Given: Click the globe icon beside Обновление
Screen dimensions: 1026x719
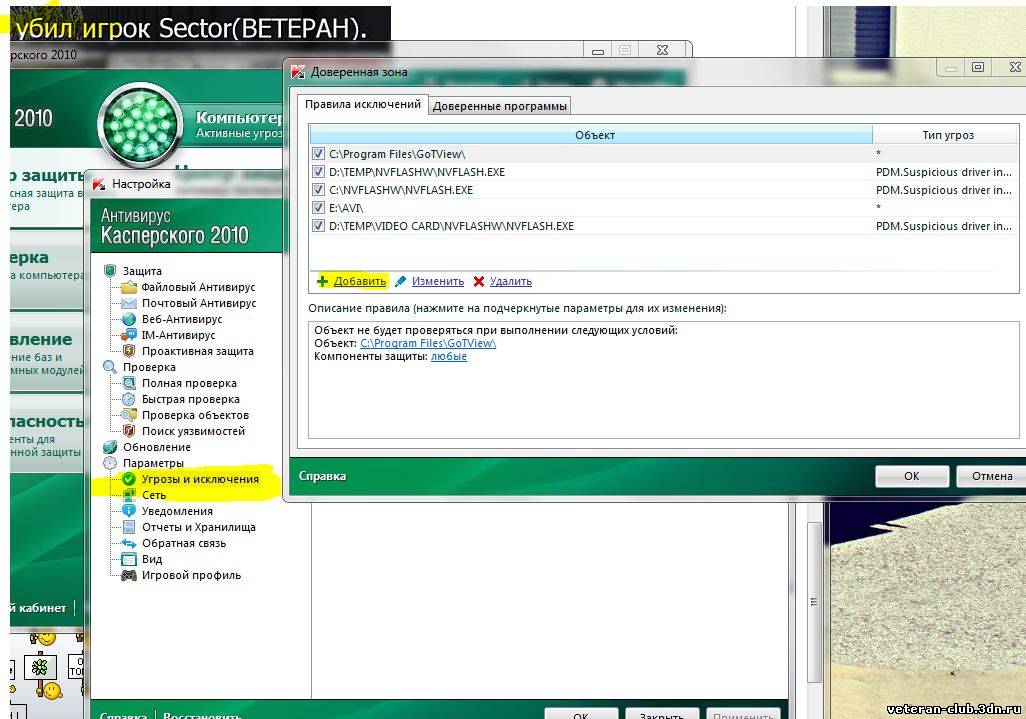Looking at the screenshot, I should pos(110,447).
